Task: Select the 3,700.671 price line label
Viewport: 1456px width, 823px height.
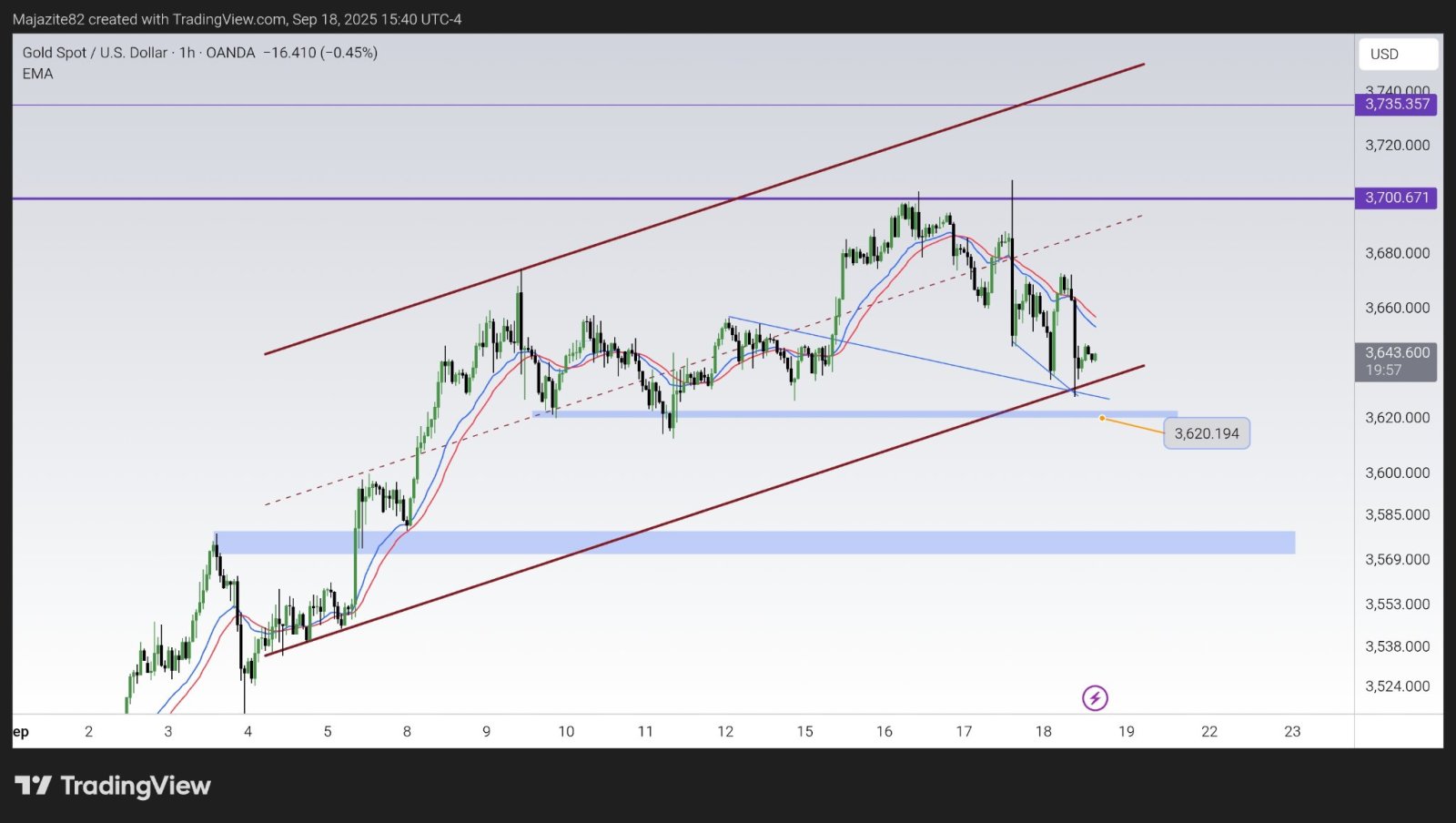Action: pos(1397,198)
